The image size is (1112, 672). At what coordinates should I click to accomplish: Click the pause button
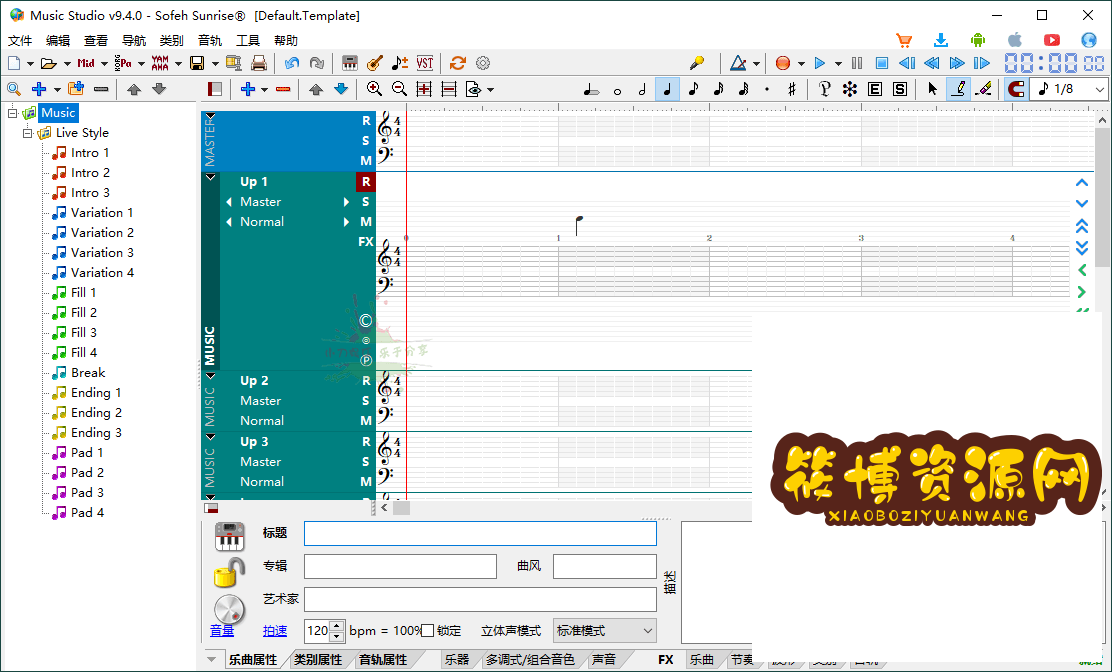click(857, 63)
